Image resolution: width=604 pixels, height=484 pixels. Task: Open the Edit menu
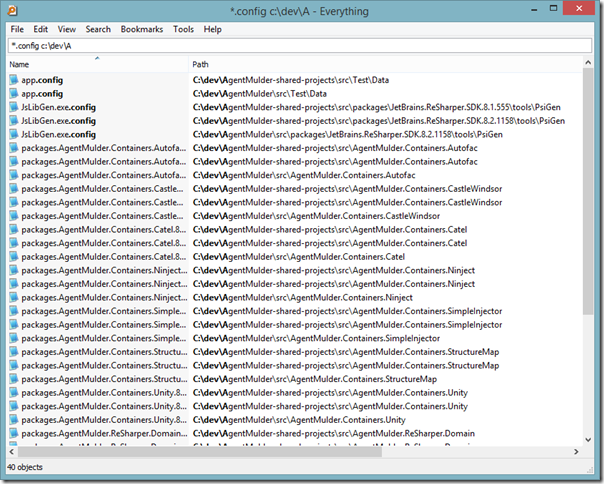point(40,29)
